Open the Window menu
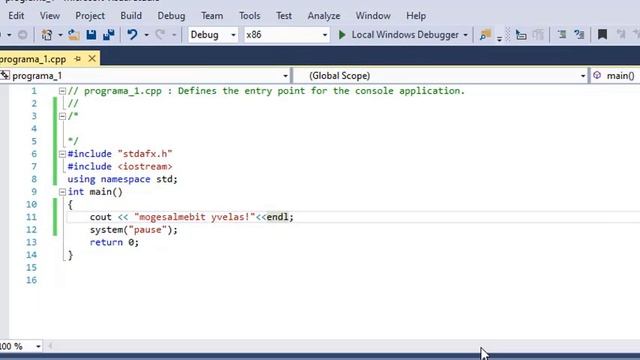Screen dimensions: 640x360 [x=373, y=16]
